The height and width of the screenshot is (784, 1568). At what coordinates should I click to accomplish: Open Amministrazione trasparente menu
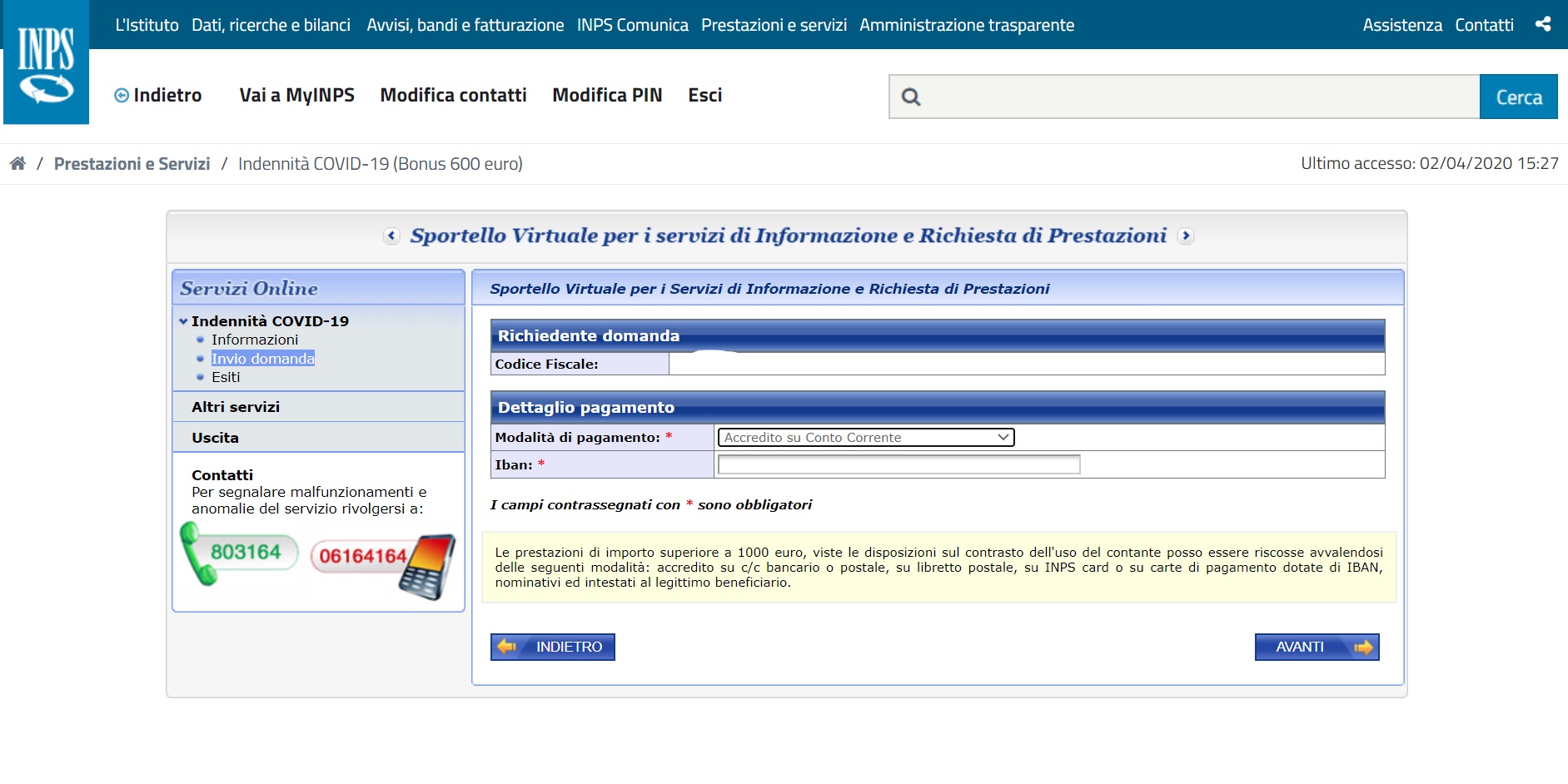pyautogui.click(x=967, y=25)
